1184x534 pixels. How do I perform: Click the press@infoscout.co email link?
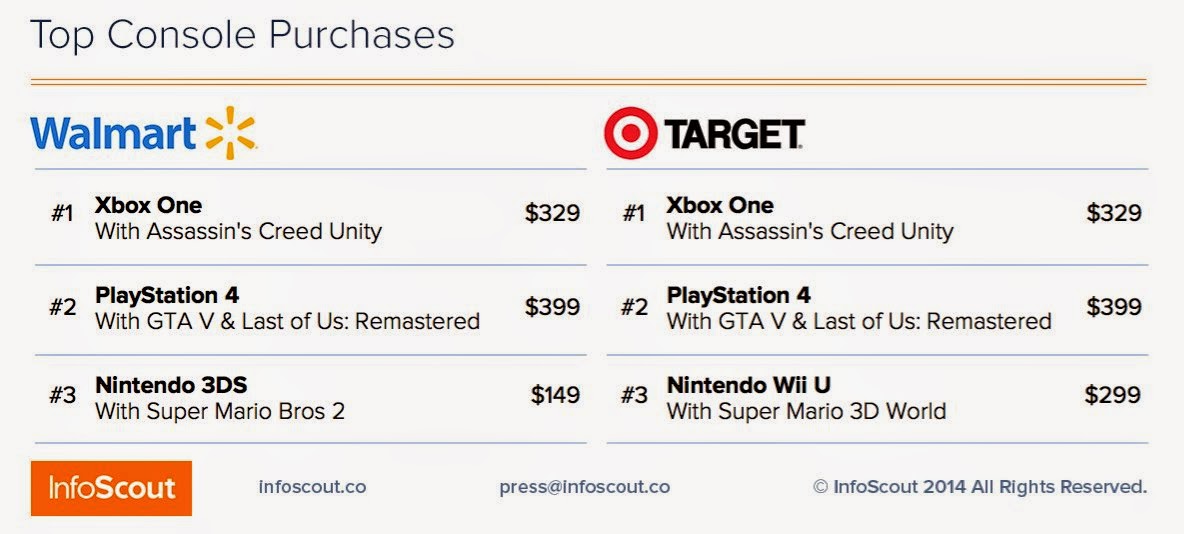[x=585, y=487]
